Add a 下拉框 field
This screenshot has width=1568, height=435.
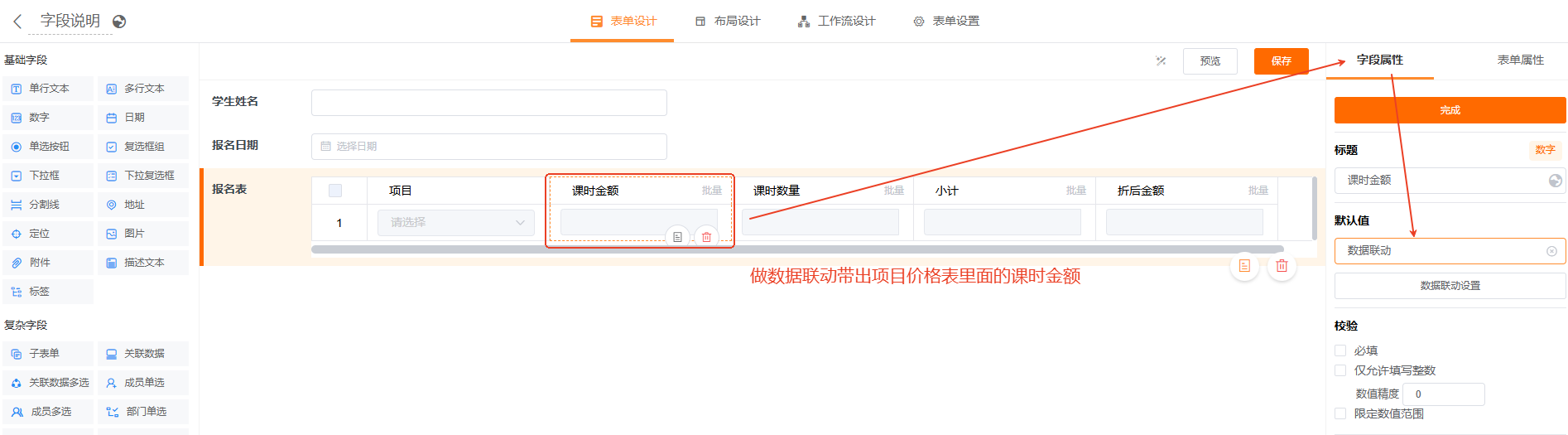pos(48,176)
